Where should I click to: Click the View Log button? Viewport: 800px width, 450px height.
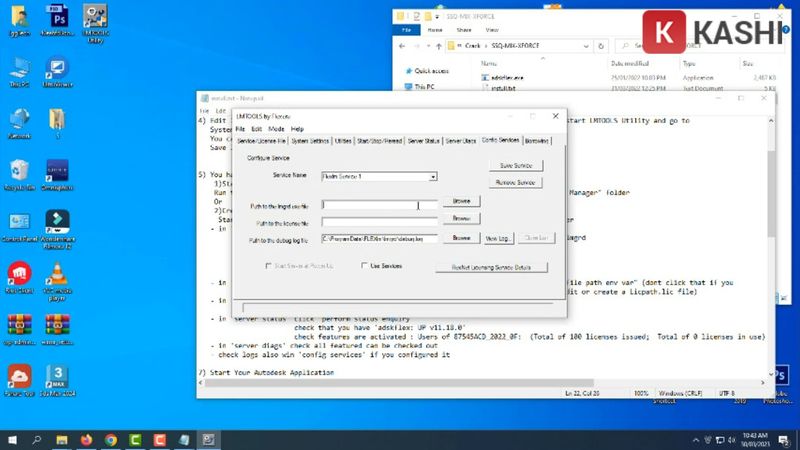pos(498,239)
